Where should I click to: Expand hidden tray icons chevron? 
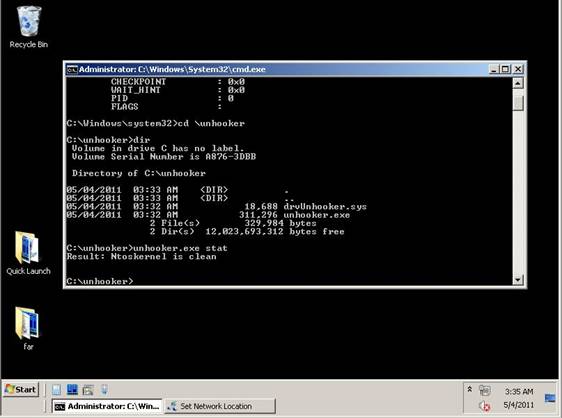470,389
